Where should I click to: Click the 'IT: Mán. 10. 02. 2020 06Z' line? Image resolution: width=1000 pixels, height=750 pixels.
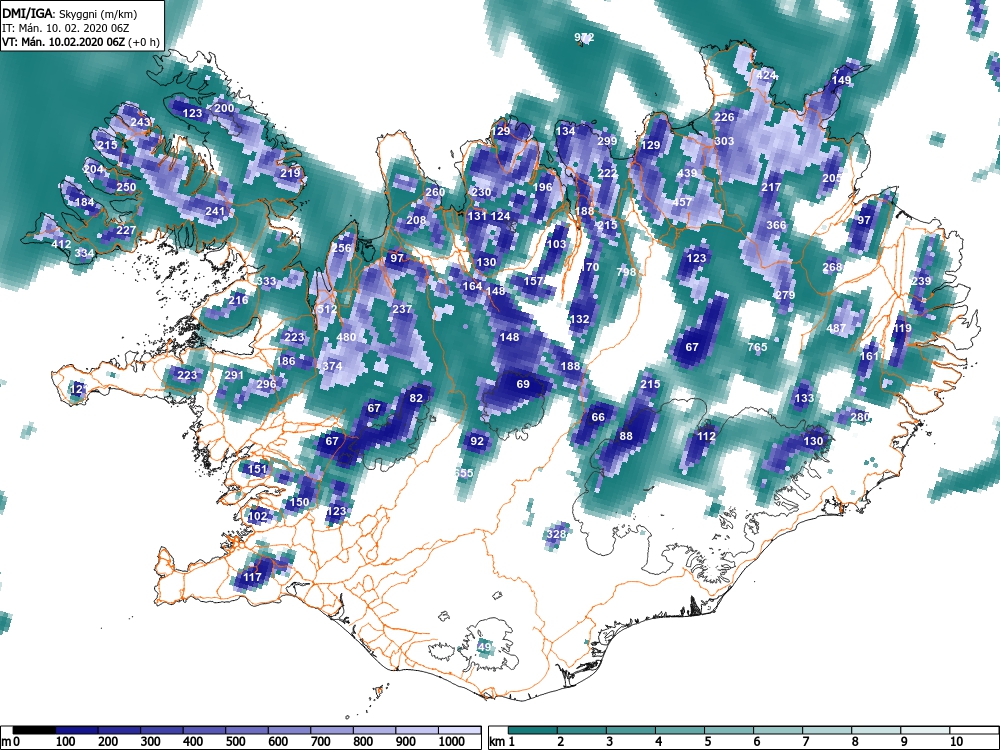(66, 28)
